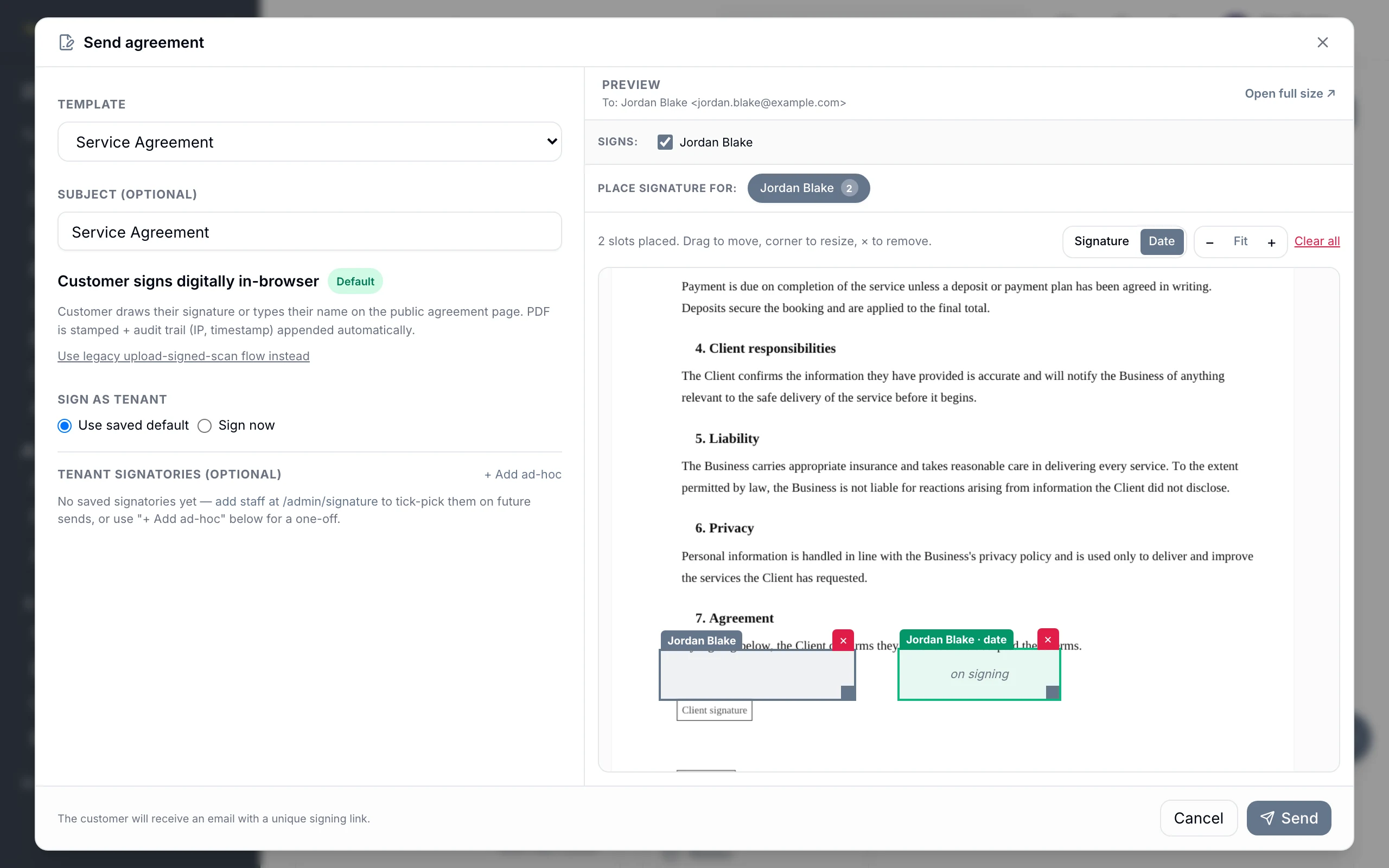
Task: Click the Clear all link
Action: click(1317, 241)
